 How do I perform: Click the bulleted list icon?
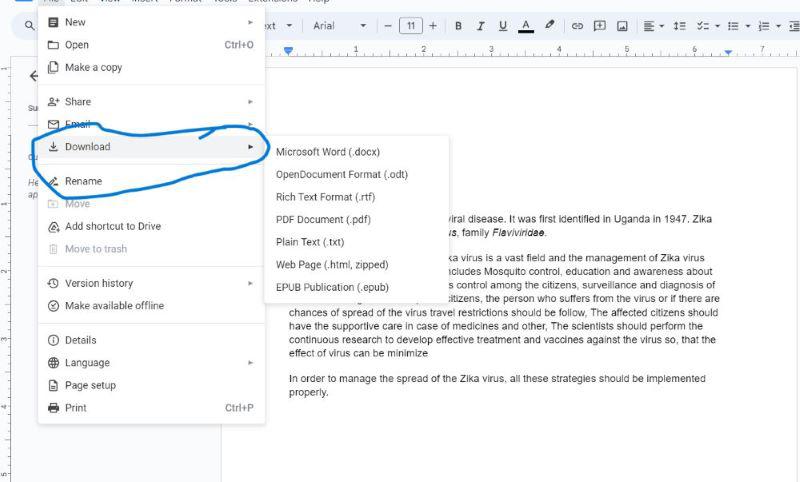733,26
